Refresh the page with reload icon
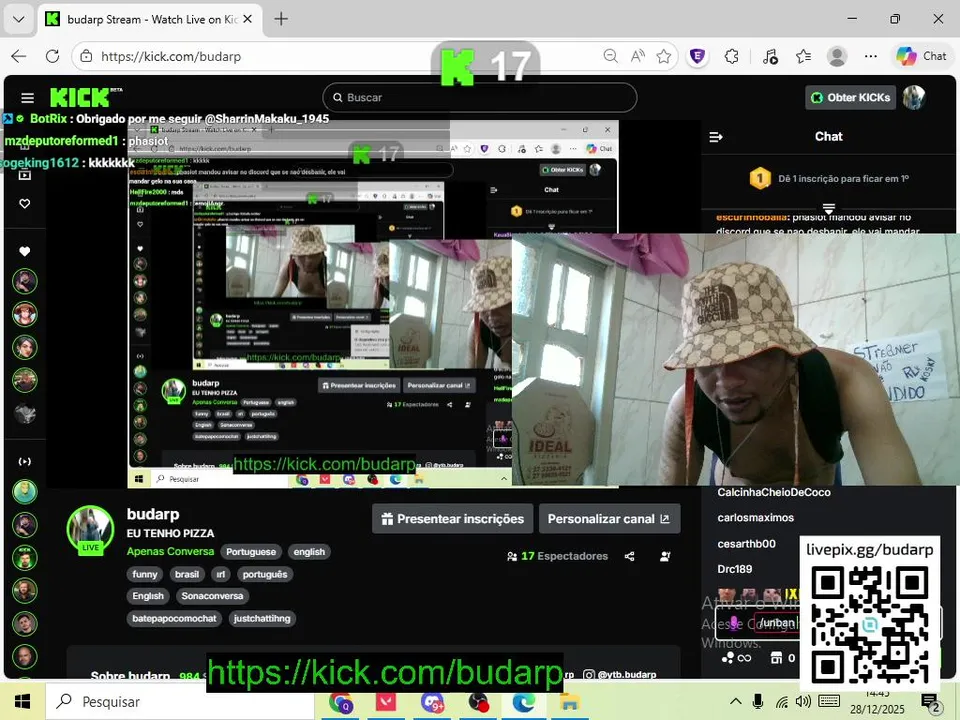This screenshot has height=720, width=960. pyautogui.click(x=53, y=56)
